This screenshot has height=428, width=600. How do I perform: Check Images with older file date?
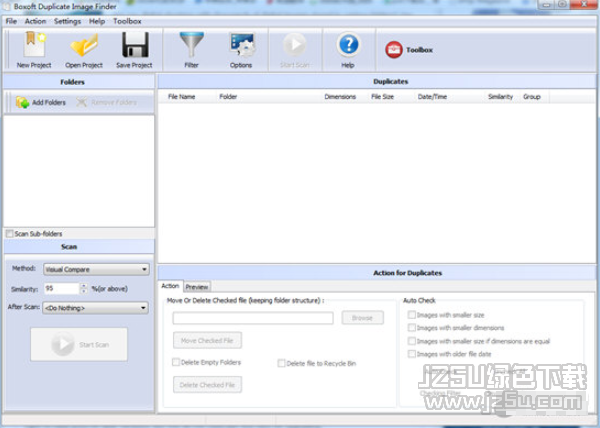click(412, 354)
